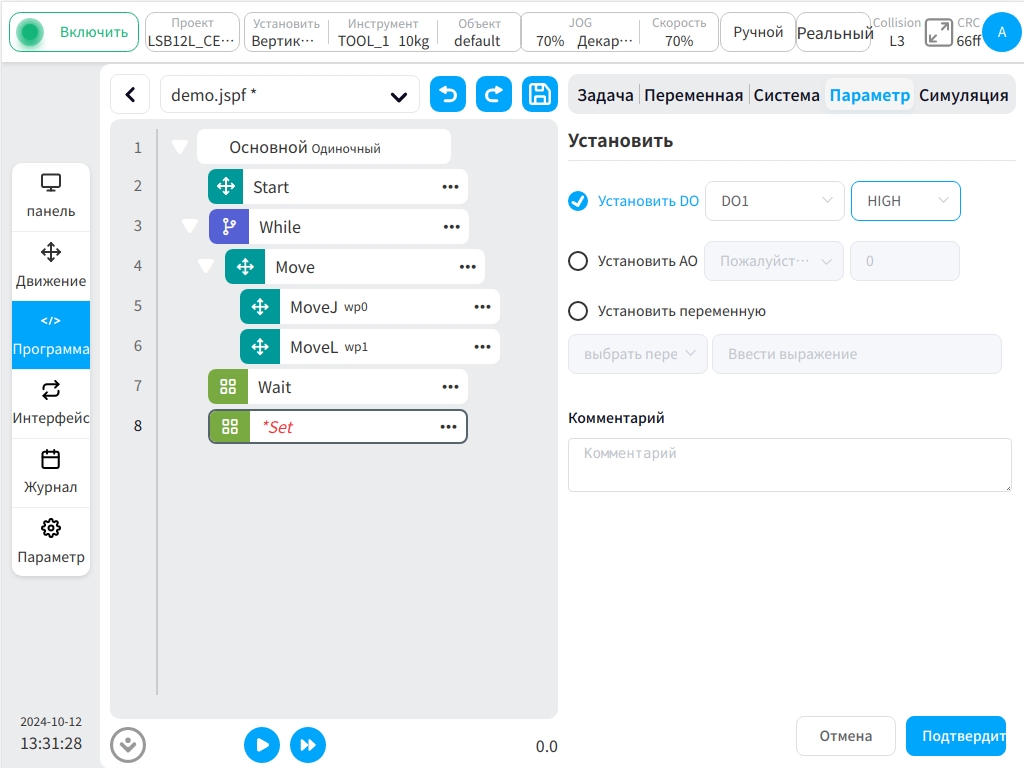Select the MoveL wp1 program row
The image size is (1024, 768).
(x=370, y=346)
